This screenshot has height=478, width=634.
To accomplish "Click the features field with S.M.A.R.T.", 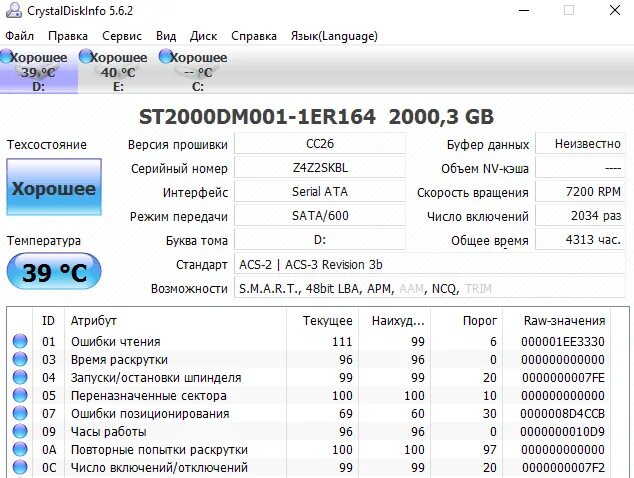I will pyautogui.click(x=430, y=288).
